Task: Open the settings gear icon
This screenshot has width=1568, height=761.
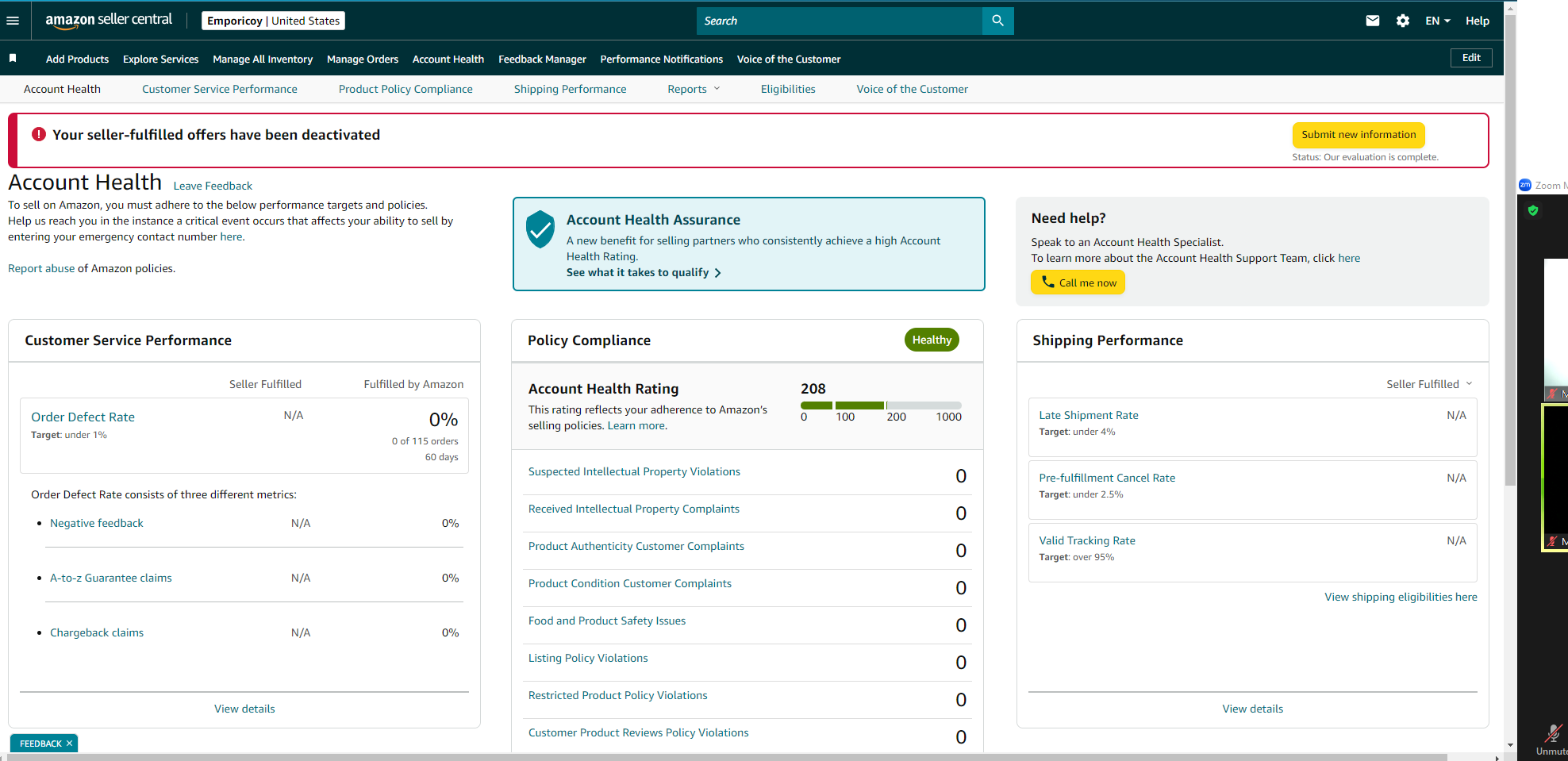Action: [x=1402, y=21]
